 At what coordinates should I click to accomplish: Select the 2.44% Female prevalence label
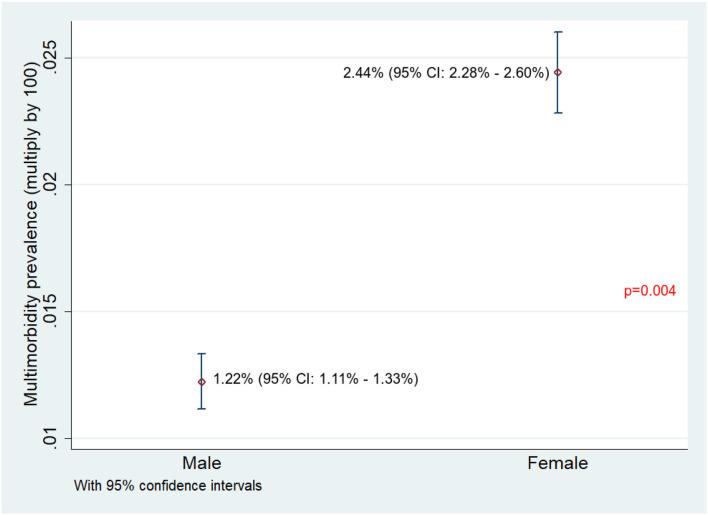pos(445,73)
